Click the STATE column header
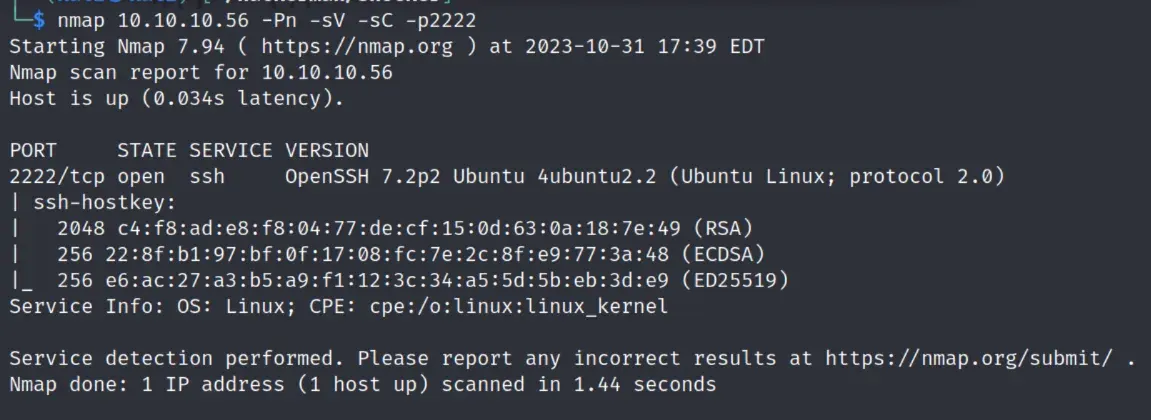The image size is (1151, 420). (147, 150)
